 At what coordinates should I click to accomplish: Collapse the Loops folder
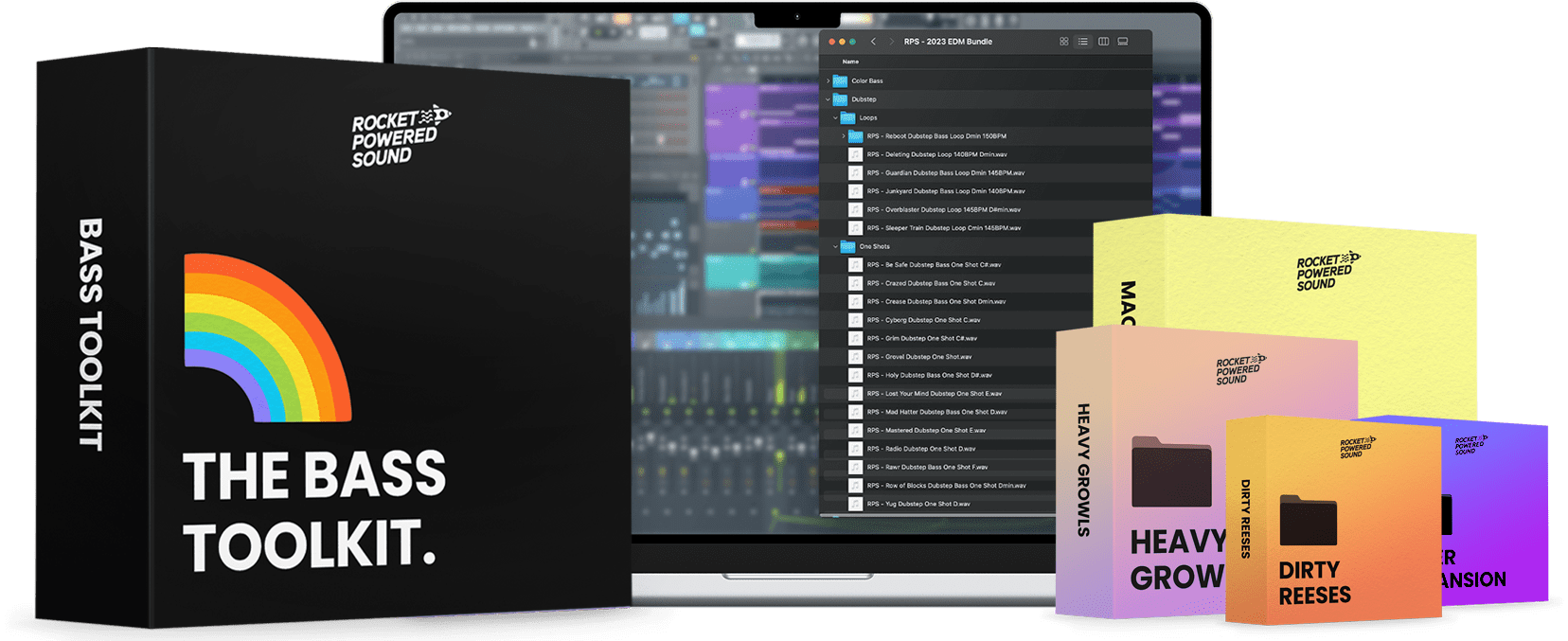pos(835,118)
